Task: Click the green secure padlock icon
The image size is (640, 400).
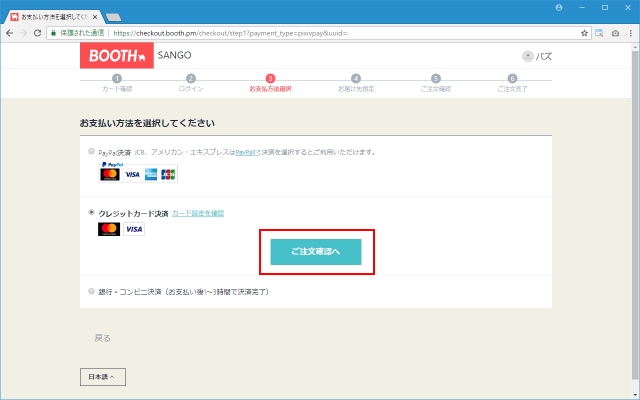Action: click(x=53, y=33)
